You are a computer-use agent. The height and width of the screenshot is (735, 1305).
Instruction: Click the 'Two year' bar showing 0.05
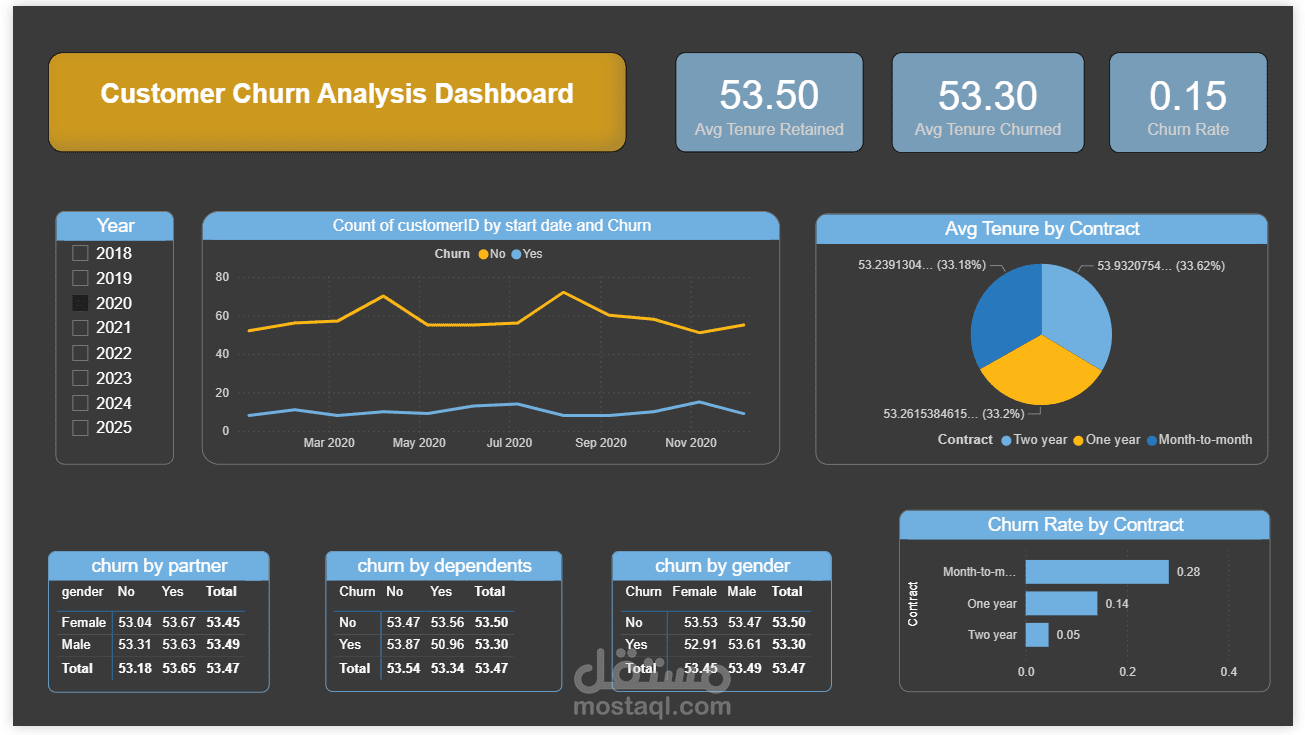1036,634
